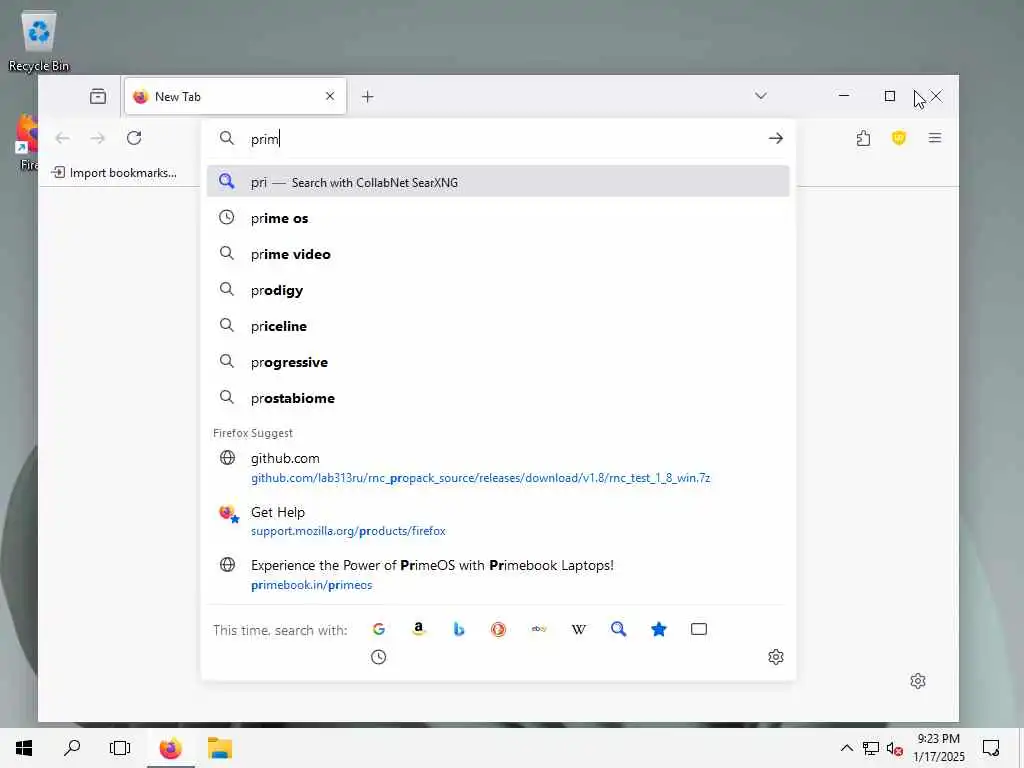The image size is (1024, 768).
Task: Open a new tab with plus button
Action: point(368,97)
